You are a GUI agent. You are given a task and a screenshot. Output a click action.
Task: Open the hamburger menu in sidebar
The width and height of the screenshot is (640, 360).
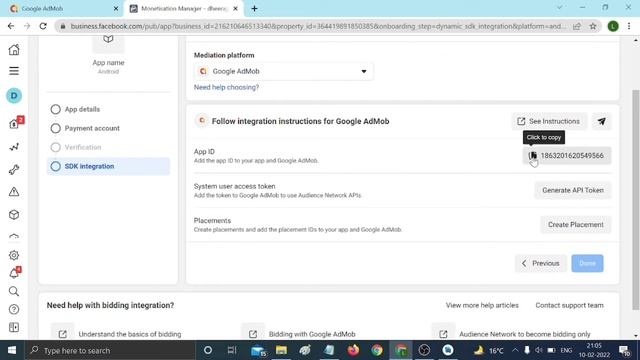14,71
